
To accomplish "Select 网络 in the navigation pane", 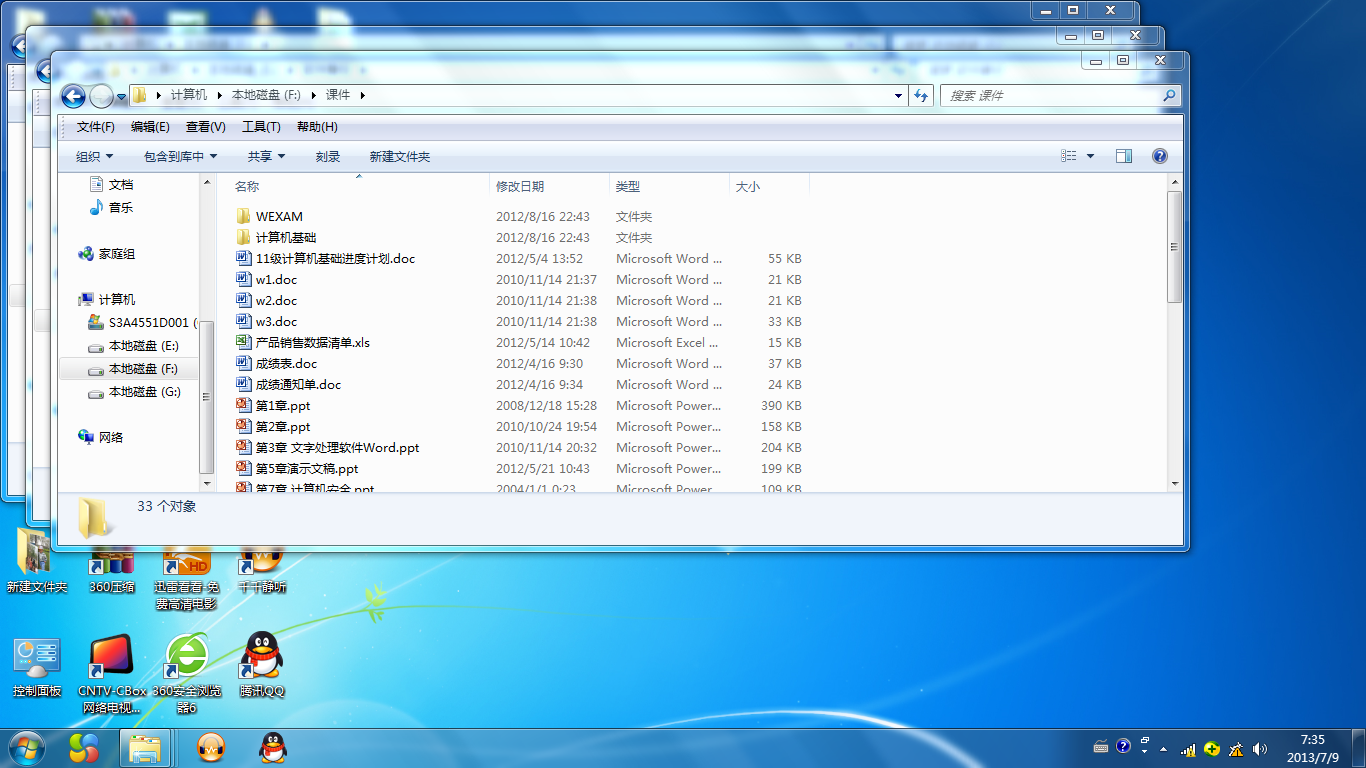I will (101, 437).
